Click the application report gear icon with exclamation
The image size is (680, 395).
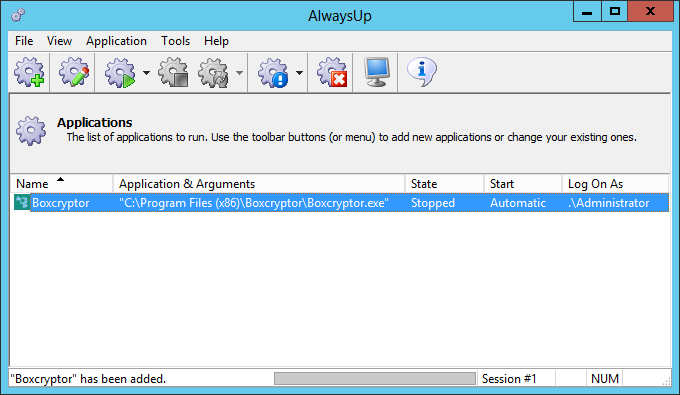273,72
